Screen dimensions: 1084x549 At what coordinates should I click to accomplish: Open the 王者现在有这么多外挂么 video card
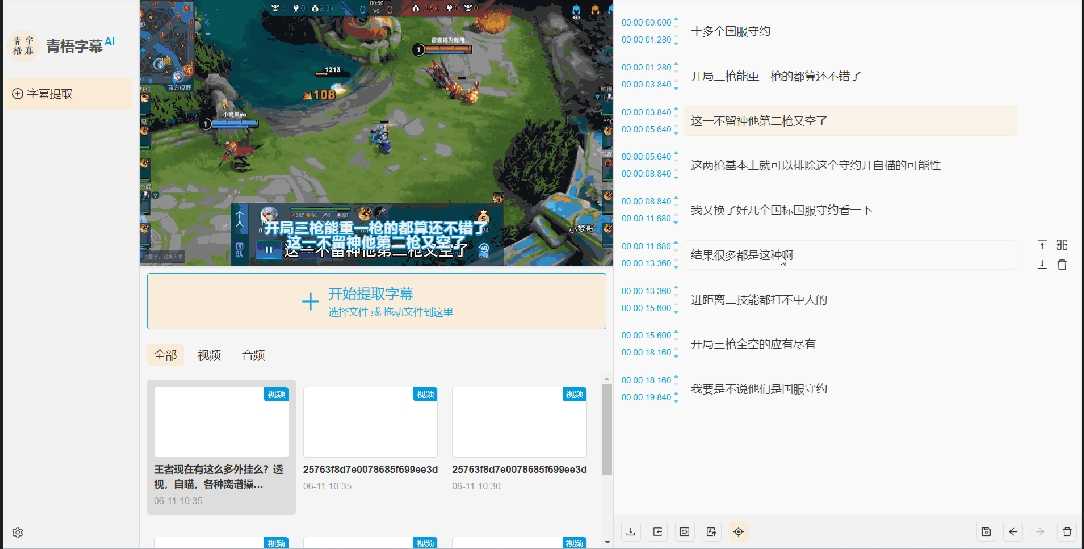point(221,447)
